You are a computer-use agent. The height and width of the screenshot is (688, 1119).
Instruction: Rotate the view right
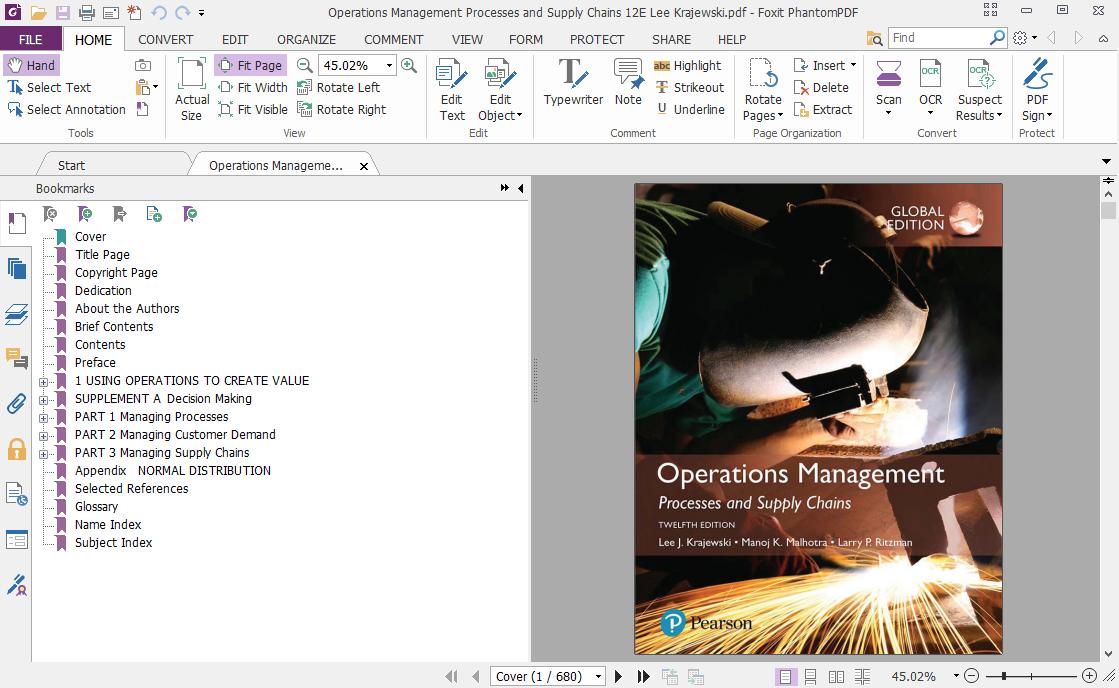point(341,109)
